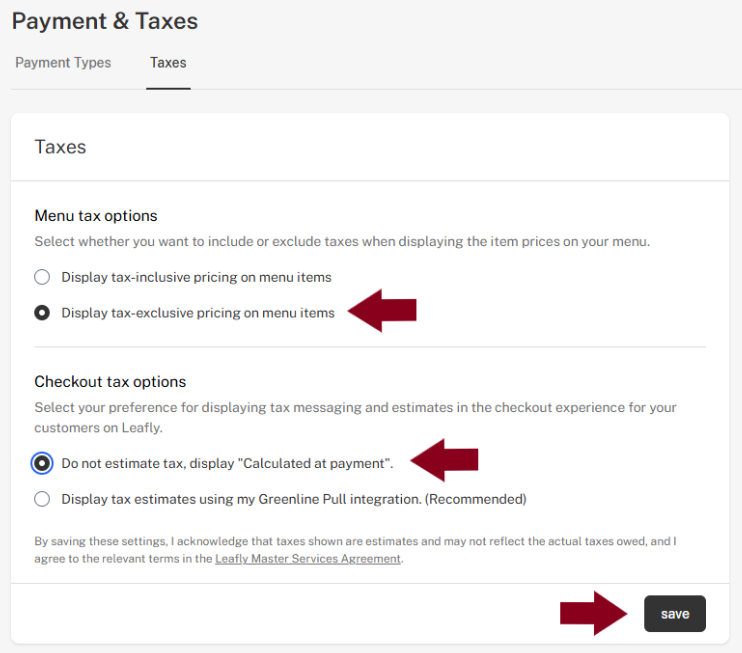This screenshot has width=742, height=653.
Task: Enable the Greenline Pull tax estimates radio circle
Action: tap(42, 499)
